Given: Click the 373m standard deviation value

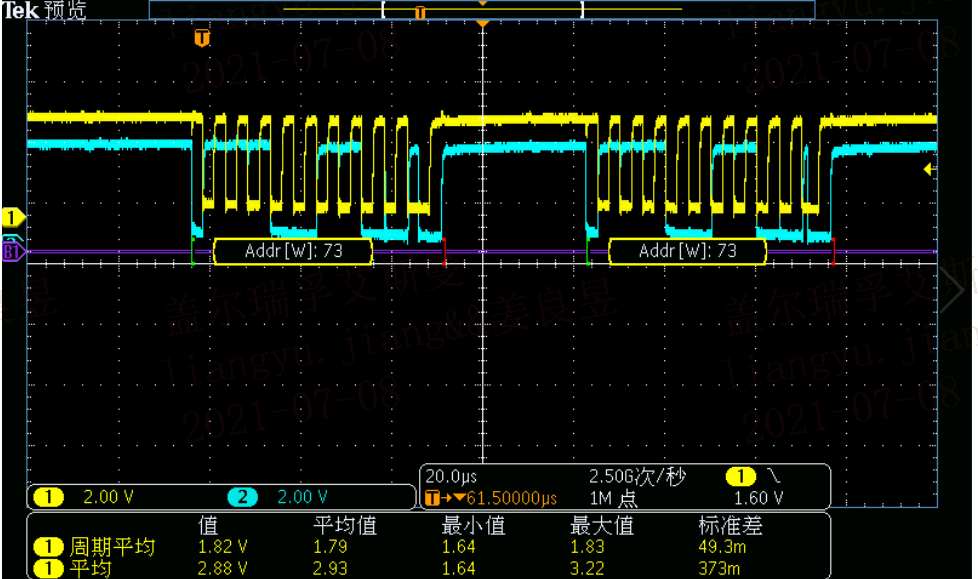Looking at the screenshot, I should point(719,568).
